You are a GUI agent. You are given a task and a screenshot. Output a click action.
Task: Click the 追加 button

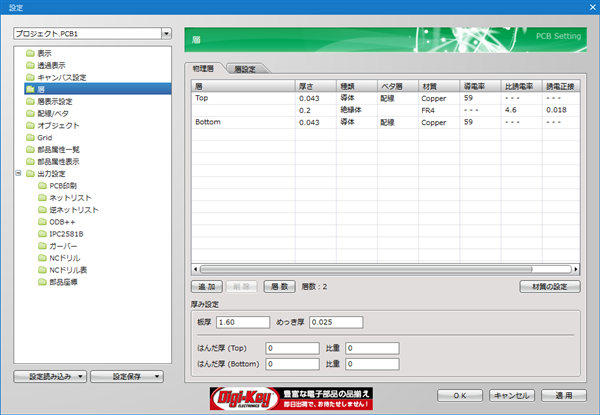tap(207, 286)
